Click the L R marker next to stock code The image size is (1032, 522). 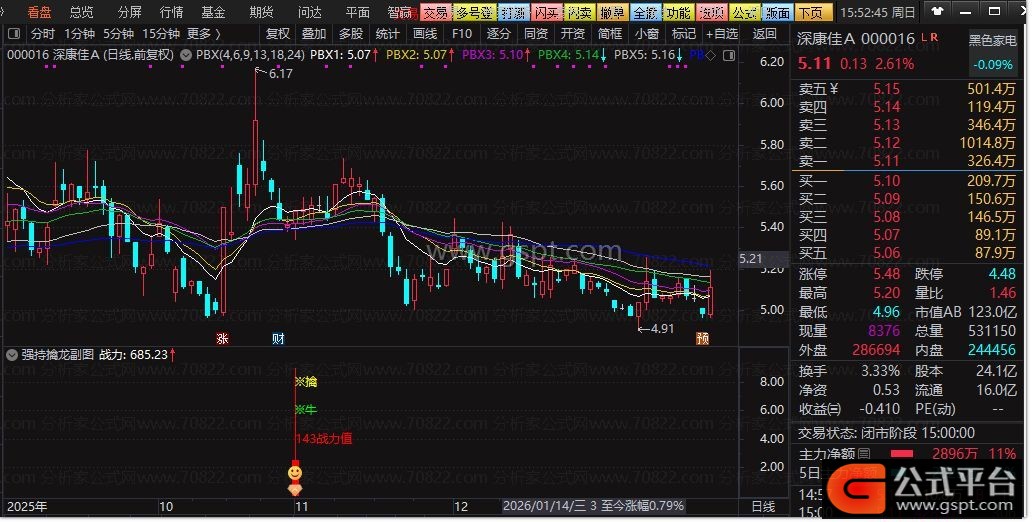[929, 38]
